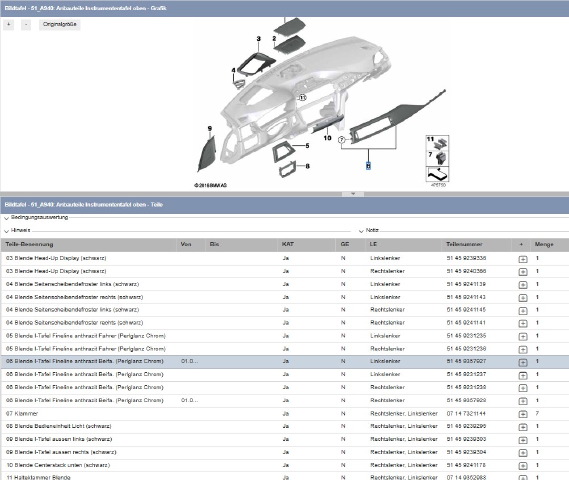The height and width of the screenshot is (480, 569).
Task: Select callout number 3 in diagram
Action: tap(258, 38)
